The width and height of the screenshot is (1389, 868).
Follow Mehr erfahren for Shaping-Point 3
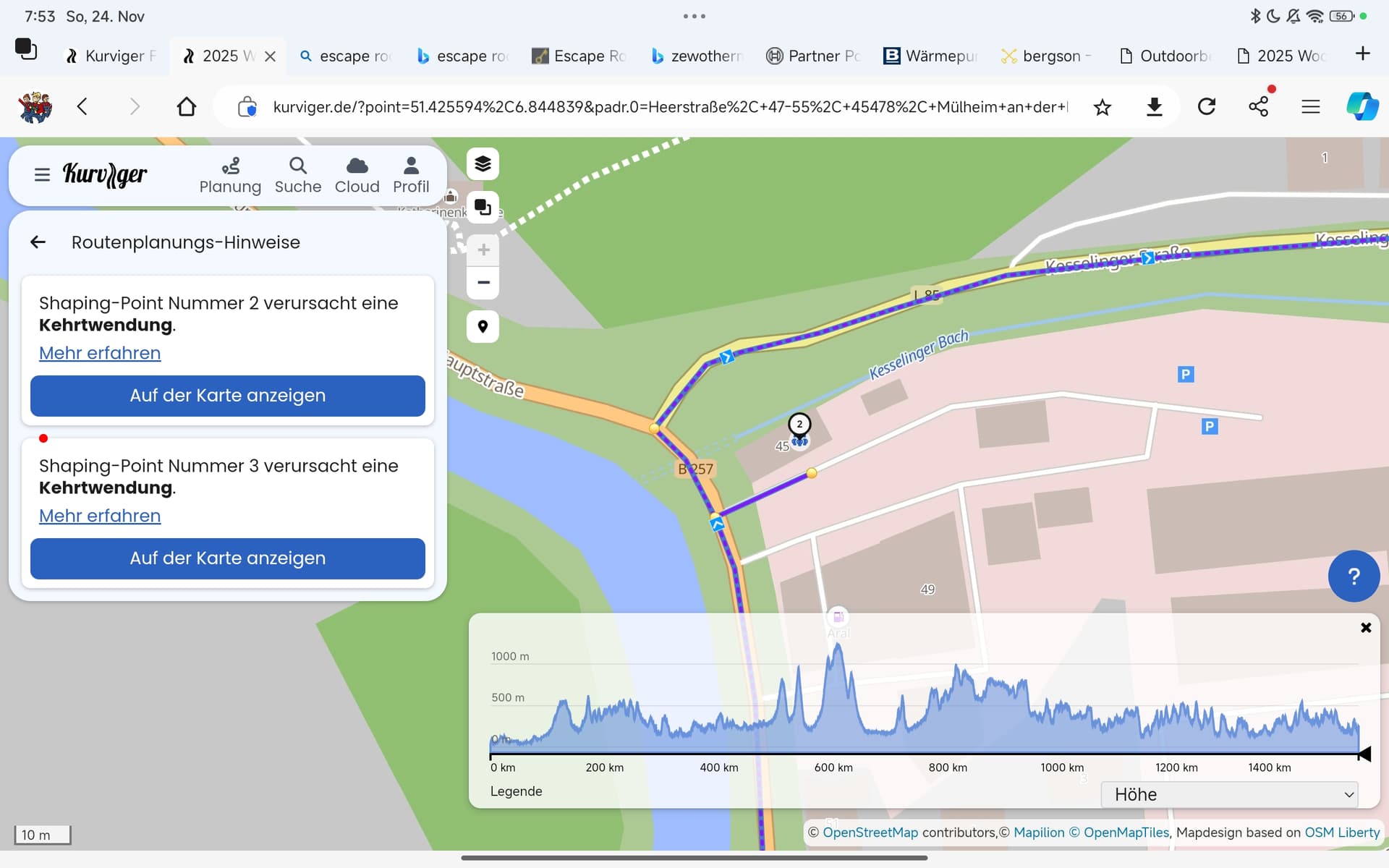[100, 516]
